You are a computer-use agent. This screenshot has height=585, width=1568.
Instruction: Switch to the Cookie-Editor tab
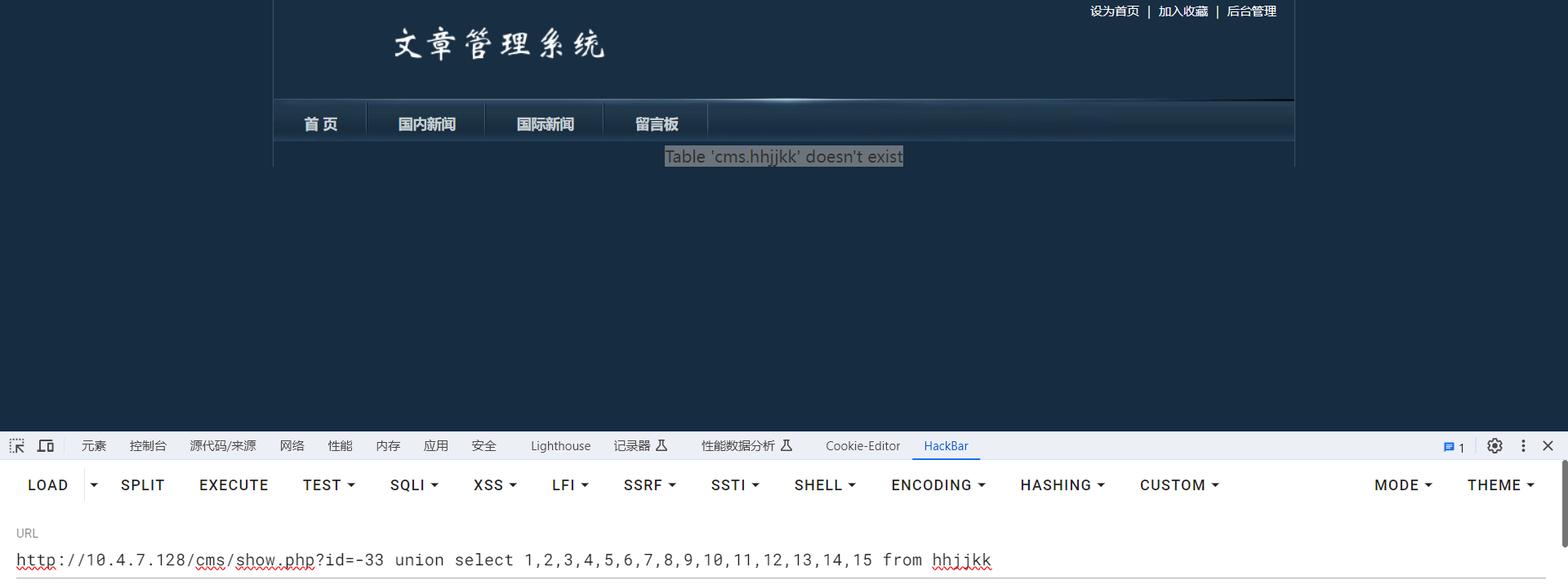[862, 446]
